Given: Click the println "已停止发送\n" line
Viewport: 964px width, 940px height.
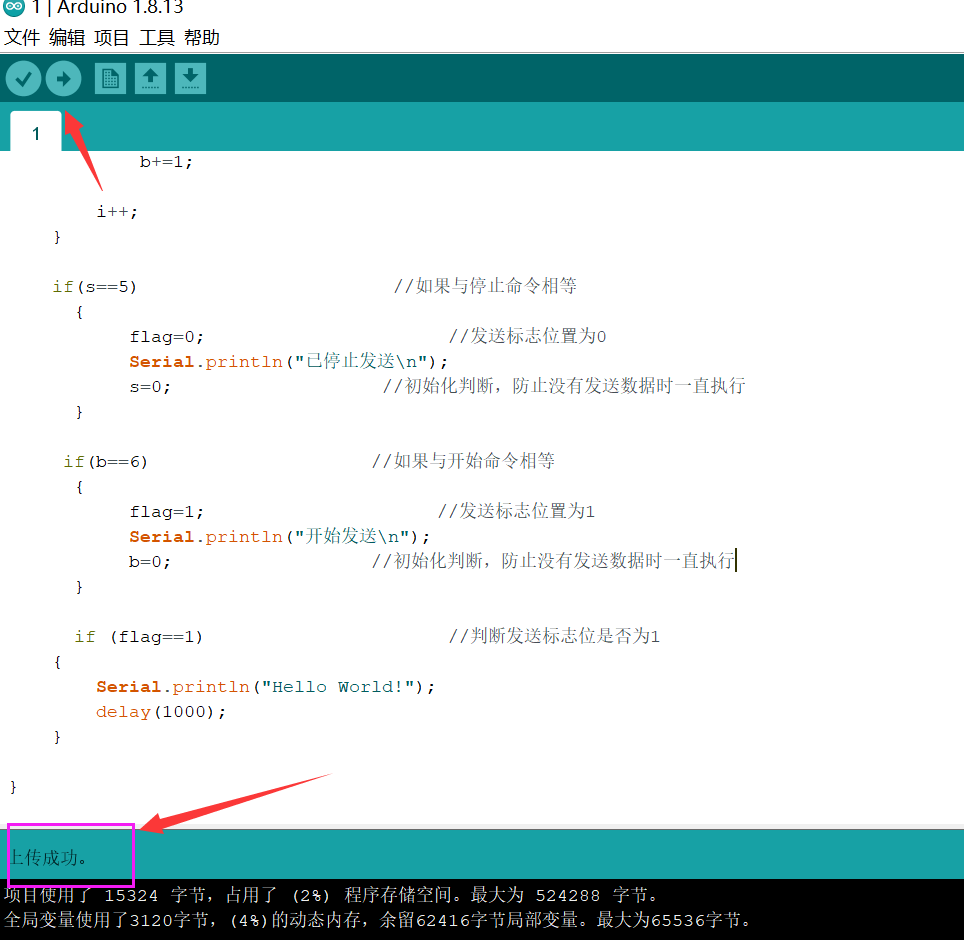Looking at the screenshot, I should tap(288, 361).
